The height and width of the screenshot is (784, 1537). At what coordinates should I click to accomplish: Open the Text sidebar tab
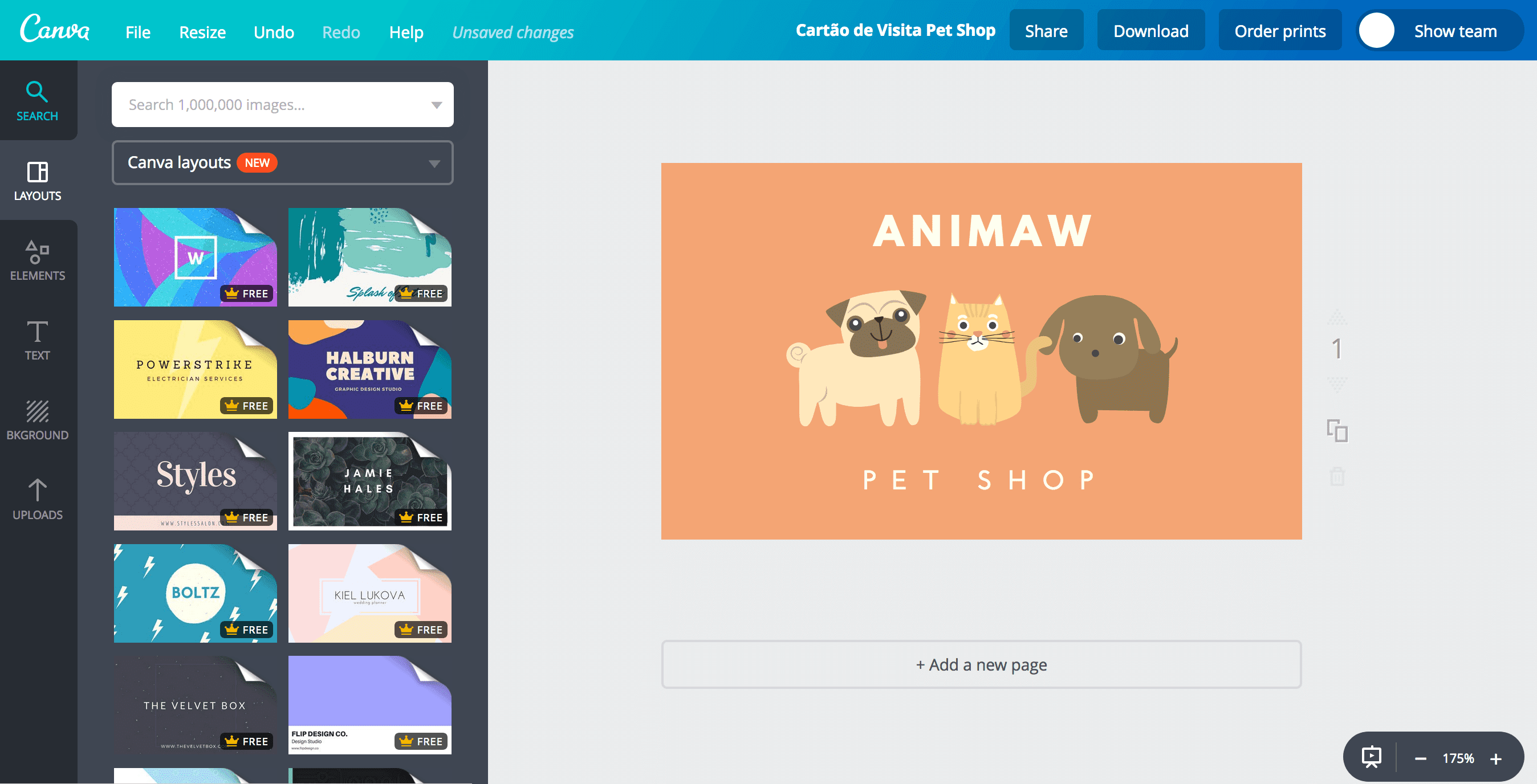37,340
